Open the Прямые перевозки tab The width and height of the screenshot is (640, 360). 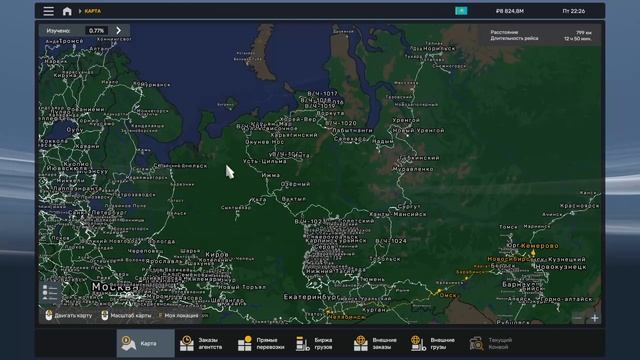tap(261, 343)
